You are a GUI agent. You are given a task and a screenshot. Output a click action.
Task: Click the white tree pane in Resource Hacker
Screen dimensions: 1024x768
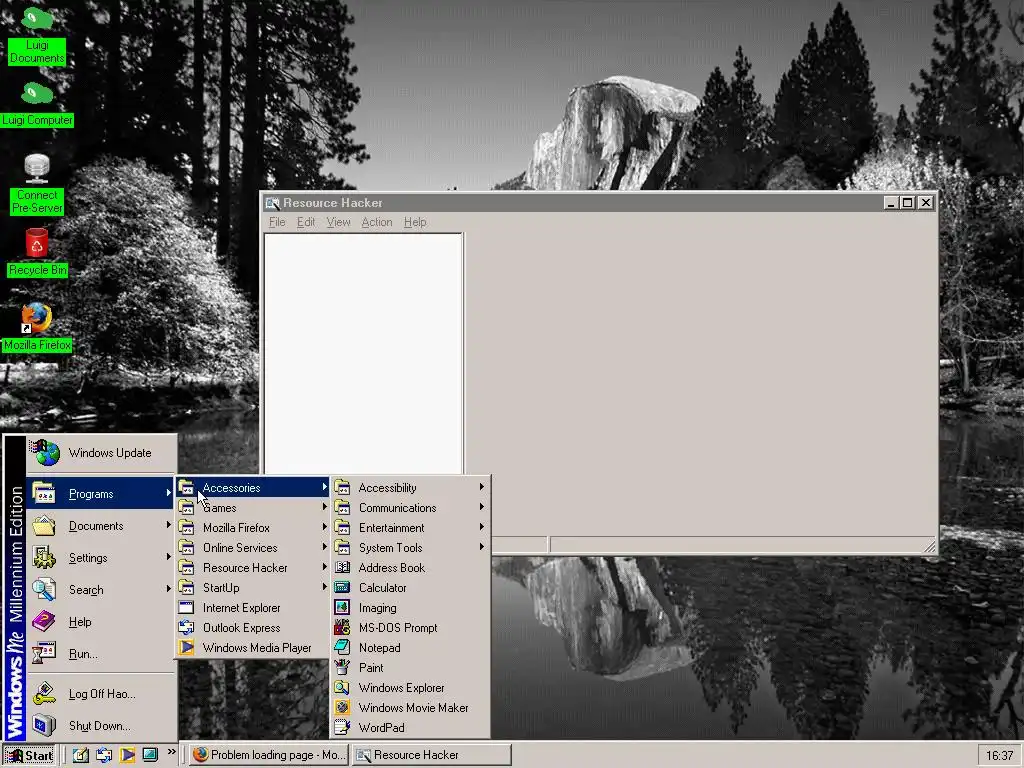[363, 353]
